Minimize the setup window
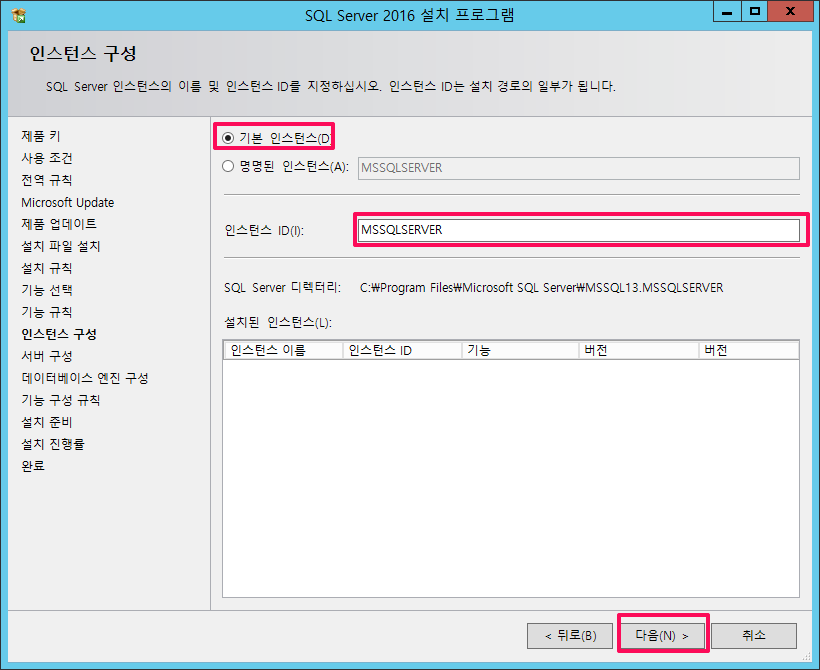This screenshot has height=670, width=820. pos(727,12)
